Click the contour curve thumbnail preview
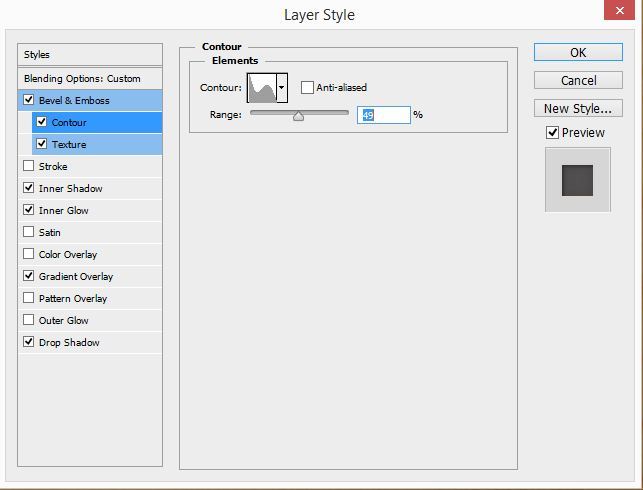 262,88
